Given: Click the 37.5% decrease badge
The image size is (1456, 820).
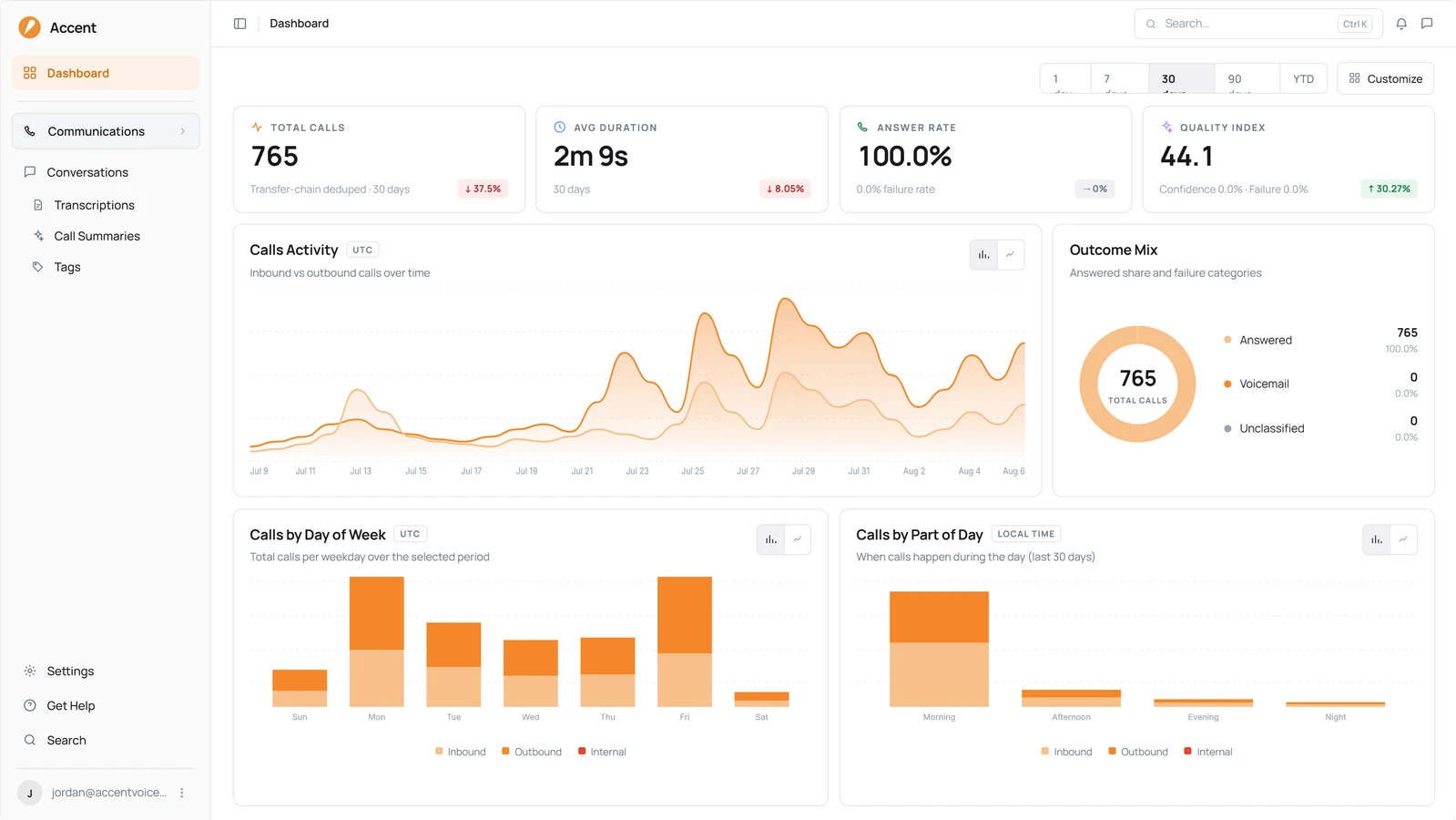Looking at the screenshot, I should [x=483, y=189].
